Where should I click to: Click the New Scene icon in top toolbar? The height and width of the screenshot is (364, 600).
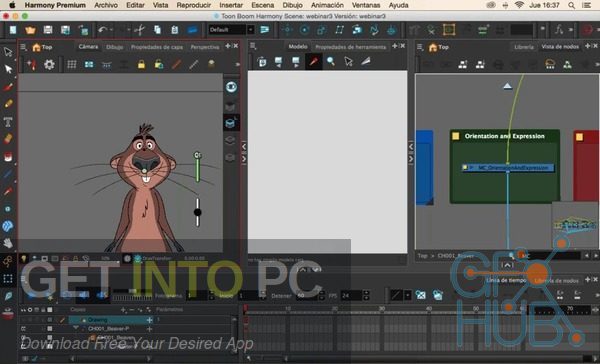click(13, 30)
